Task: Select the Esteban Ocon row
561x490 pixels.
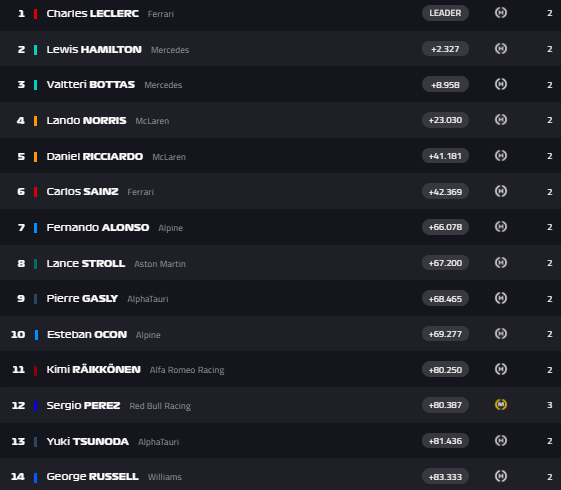Action: (280, 334)
